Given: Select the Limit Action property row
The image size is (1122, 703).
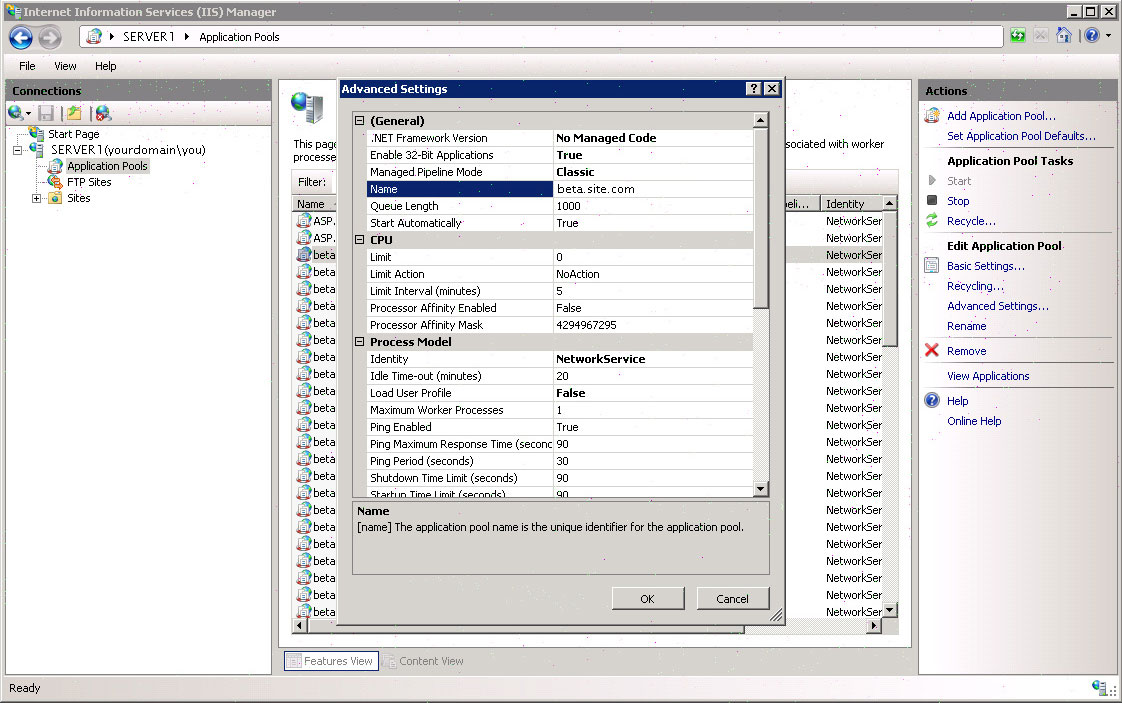Looking at the screenshot, I should pyautogui.click(x=560, y=274).
